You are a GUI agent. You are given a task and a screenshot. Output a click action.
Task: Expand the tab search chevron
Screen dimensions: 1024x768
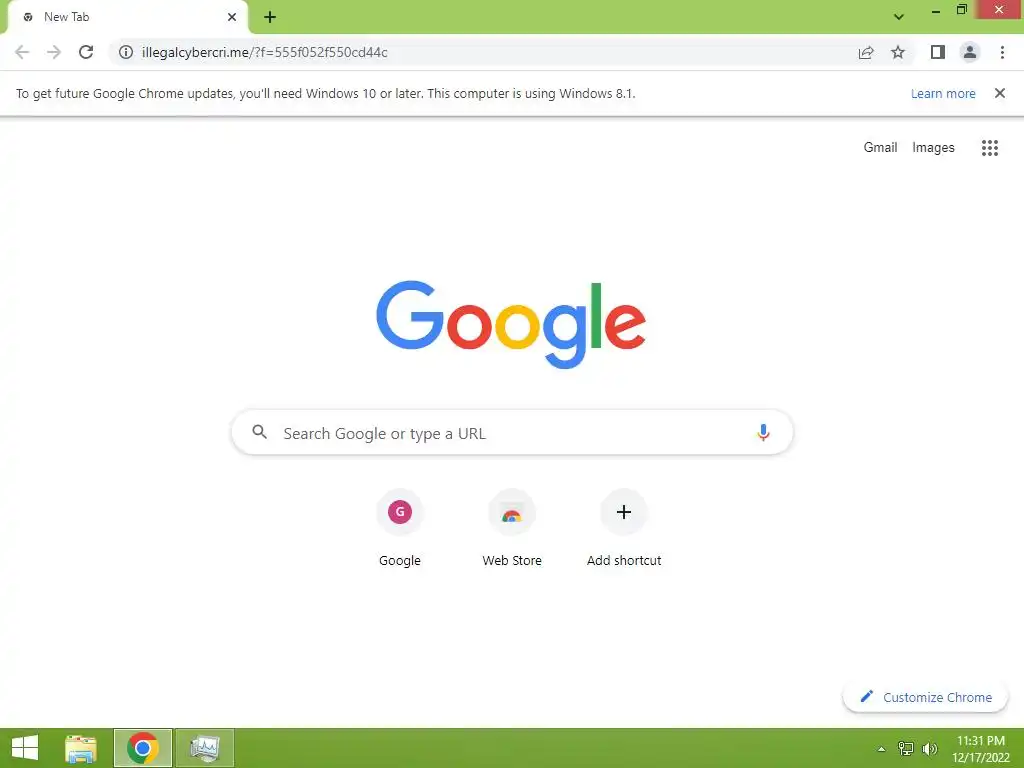899,17
